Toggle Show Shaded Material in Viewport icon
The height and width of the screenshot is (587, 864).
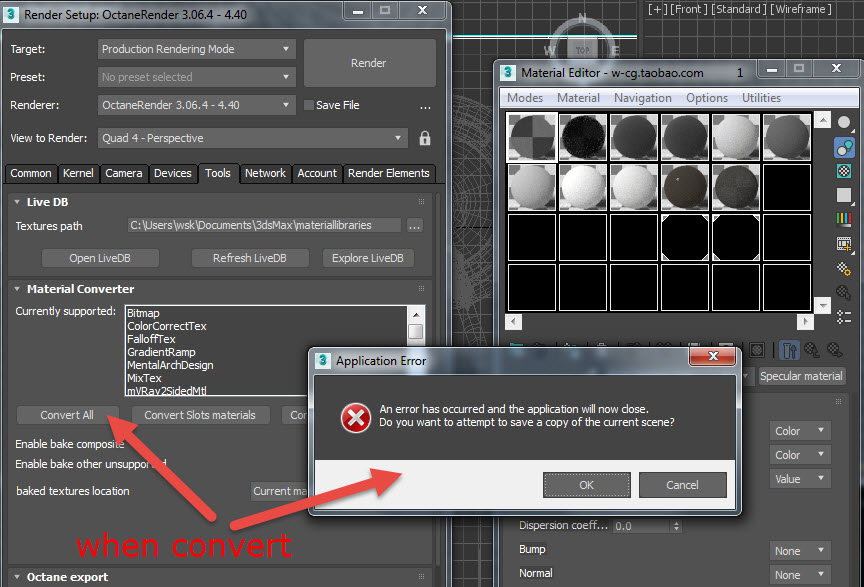click(758, 350)
